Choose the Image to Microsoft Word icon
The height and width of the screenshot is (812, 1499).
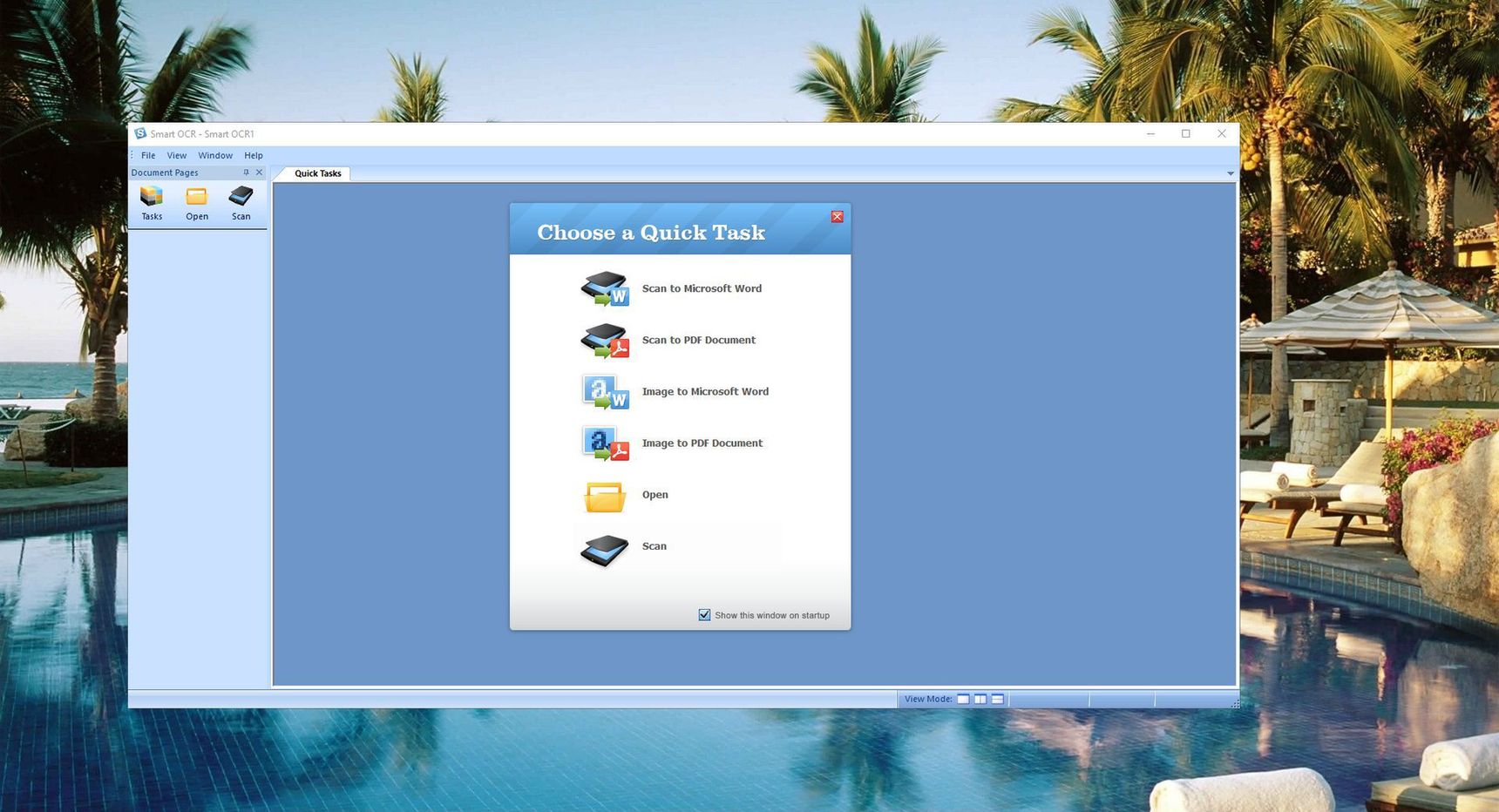(x=605, y=392)
